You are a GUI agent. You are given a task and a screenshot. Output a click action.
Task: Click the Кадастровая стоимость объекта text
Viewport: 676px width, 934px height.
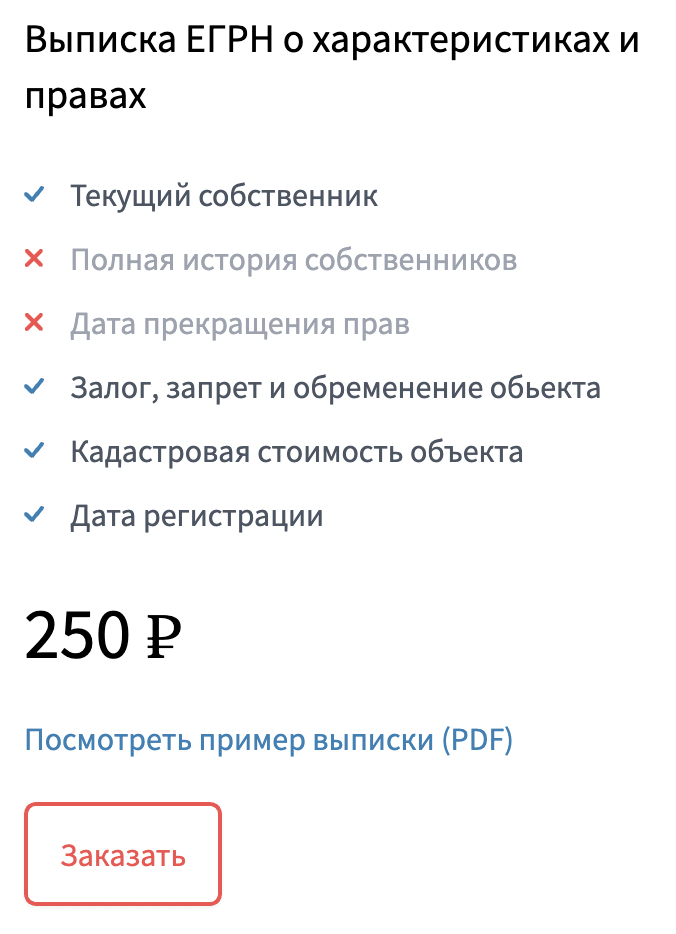coord(296,452)
